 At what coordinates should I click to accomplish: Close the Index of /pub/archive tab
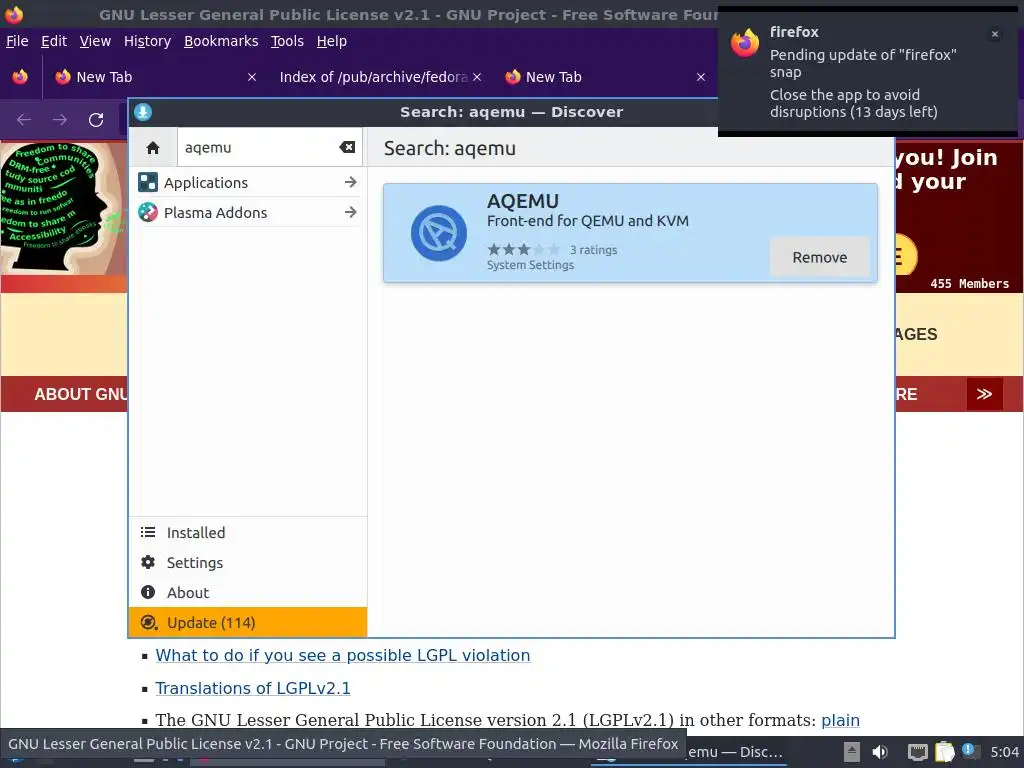[477, 77]
